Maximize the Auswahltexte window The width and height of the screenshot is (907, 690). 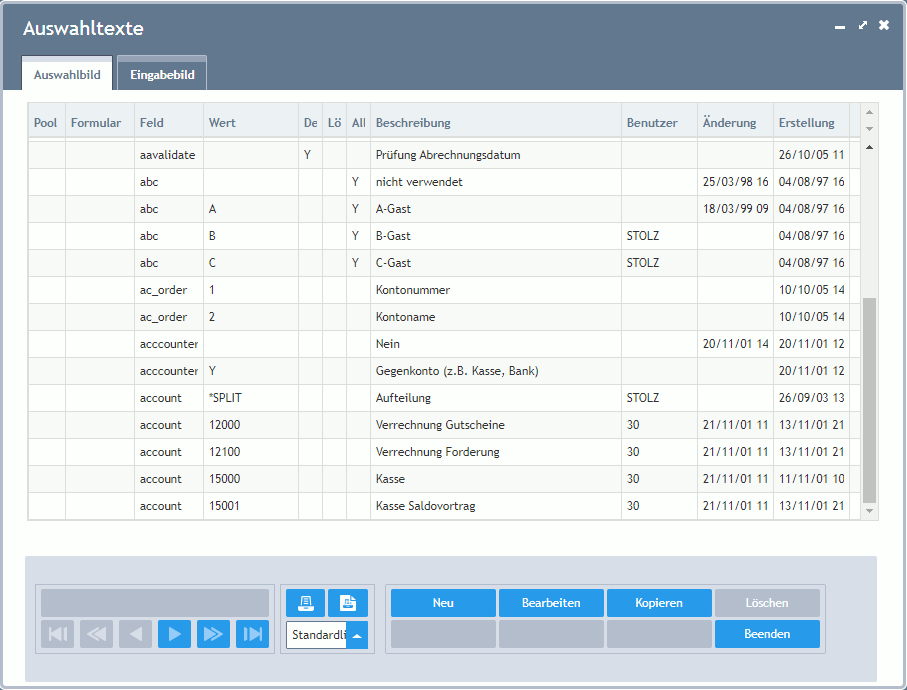tap(862, 25)
